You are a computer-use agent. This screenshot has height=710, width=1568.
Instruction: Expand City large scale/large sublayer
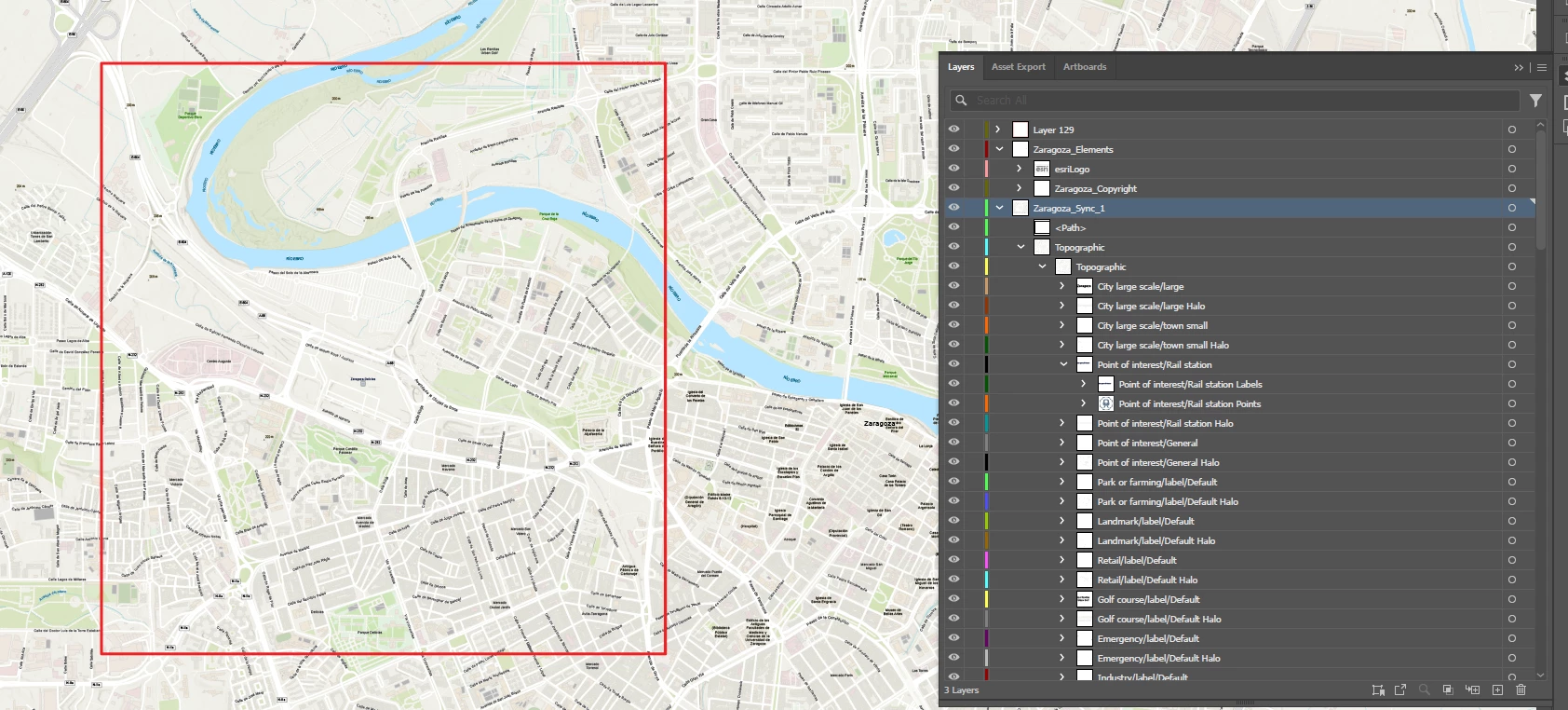coord(1062,286)
